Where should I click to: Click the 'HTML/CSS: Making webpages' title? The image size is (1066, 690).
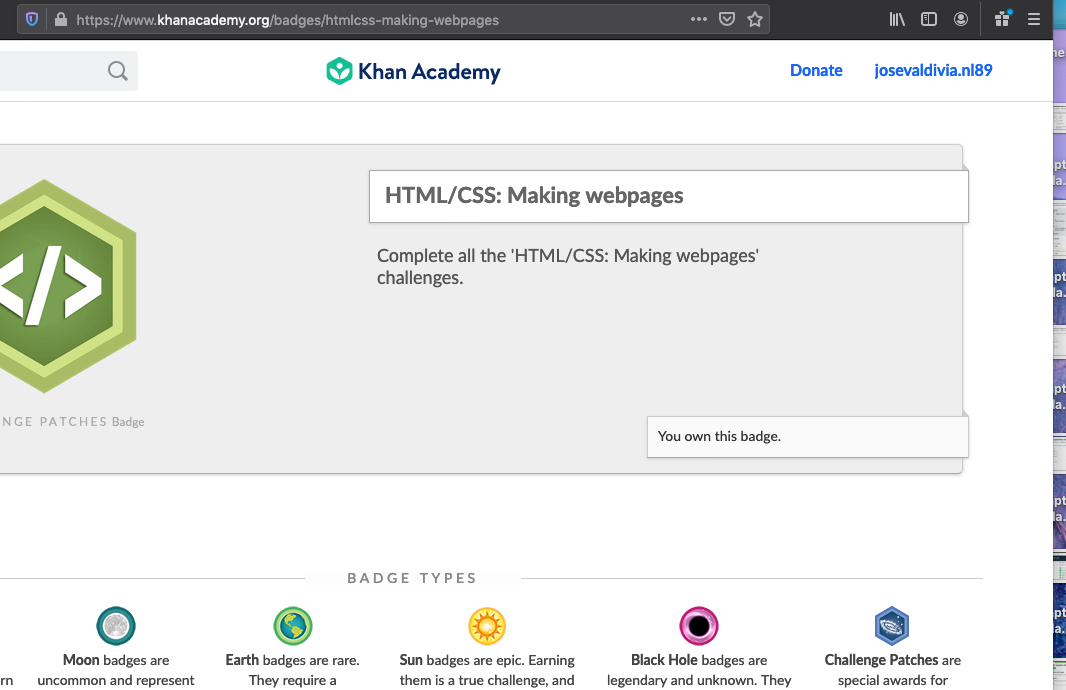click(534, 196)
